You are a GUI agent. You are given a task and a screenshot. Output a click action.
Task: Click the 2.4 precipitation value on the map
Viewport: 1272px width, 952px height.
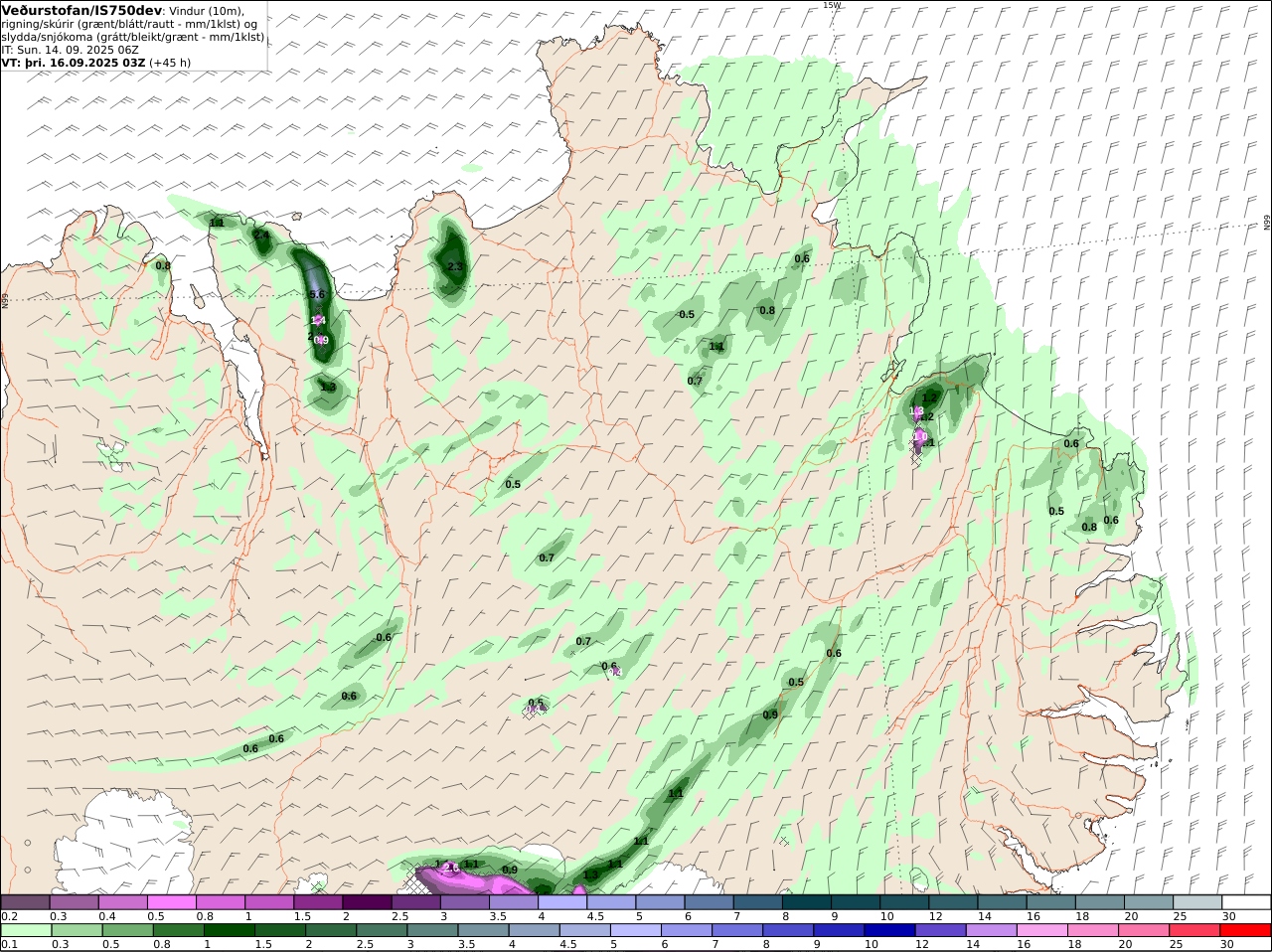pyautogui.click(x=261, y=235)
